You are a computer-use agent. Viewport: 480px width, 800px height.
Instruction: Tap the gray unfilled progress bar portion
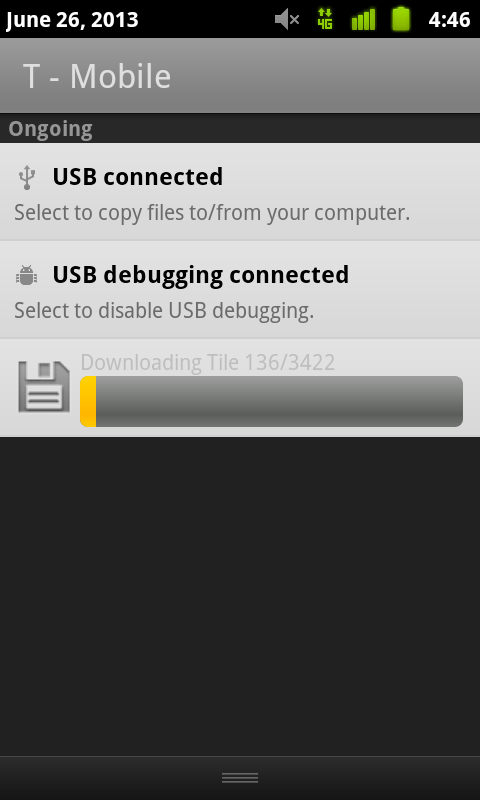[280, 402]
